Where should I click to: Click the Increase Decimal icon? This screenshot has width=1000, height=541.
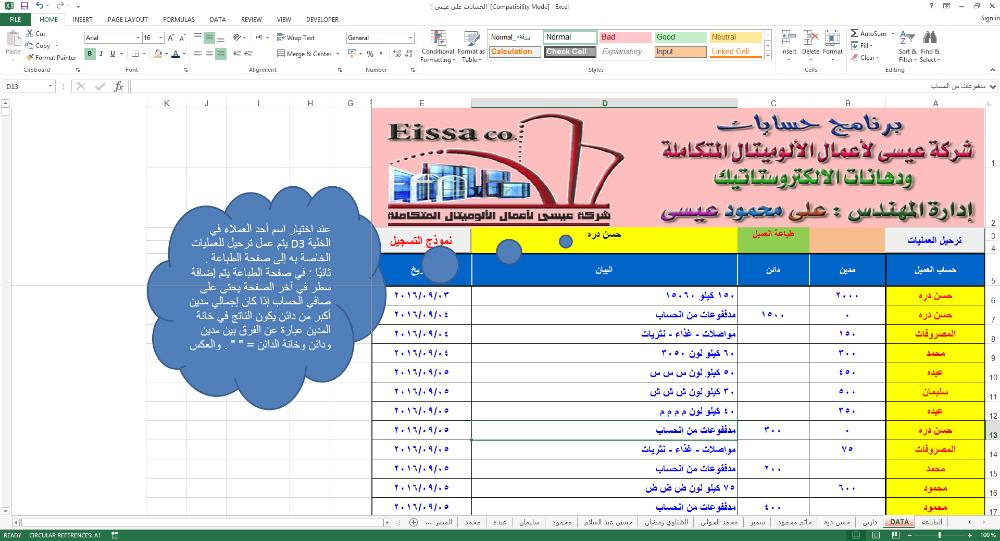[x=398, y=54]
